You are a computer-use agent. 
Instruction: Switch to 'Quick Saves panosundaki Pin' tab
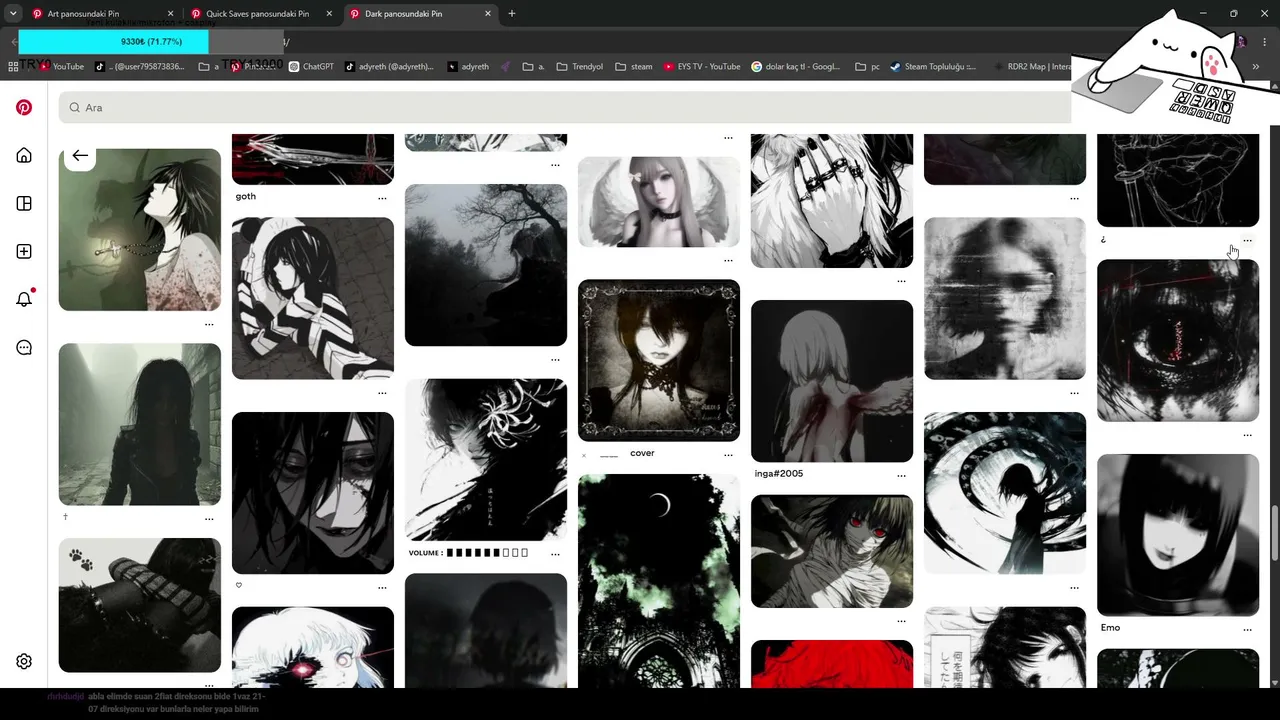pyautogui.click(x=259, y=14)
